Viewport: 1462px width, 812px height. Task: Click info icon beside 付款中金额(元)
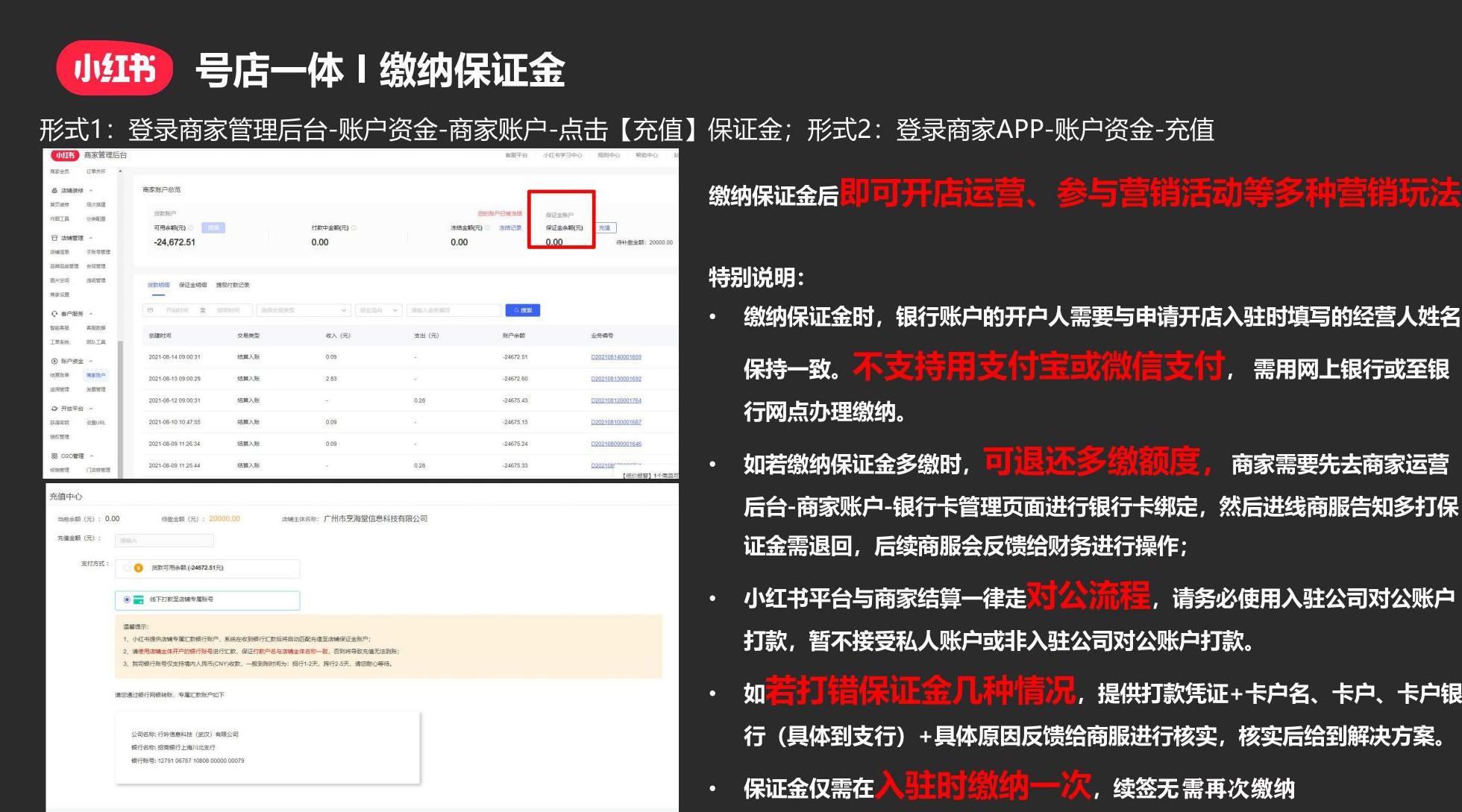click(x=354, y=227)
